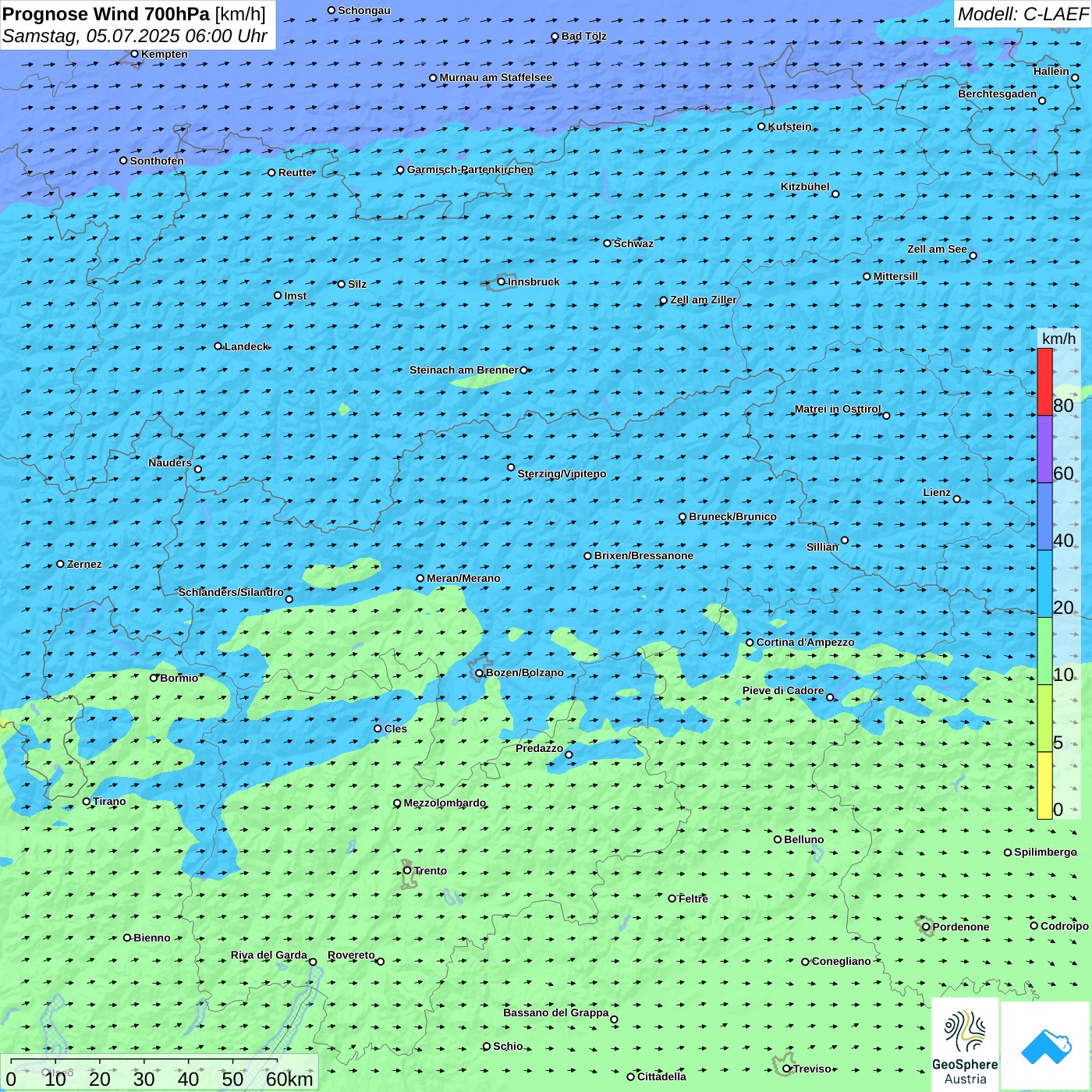This screenshot has width=1092, height=1092.
Task: Click the Pordenone city label
Action: coord(961,927)
